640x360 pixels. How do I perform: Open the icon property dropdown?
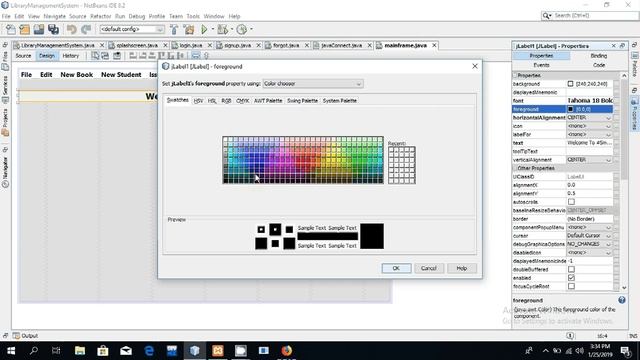tap(589, 126)
